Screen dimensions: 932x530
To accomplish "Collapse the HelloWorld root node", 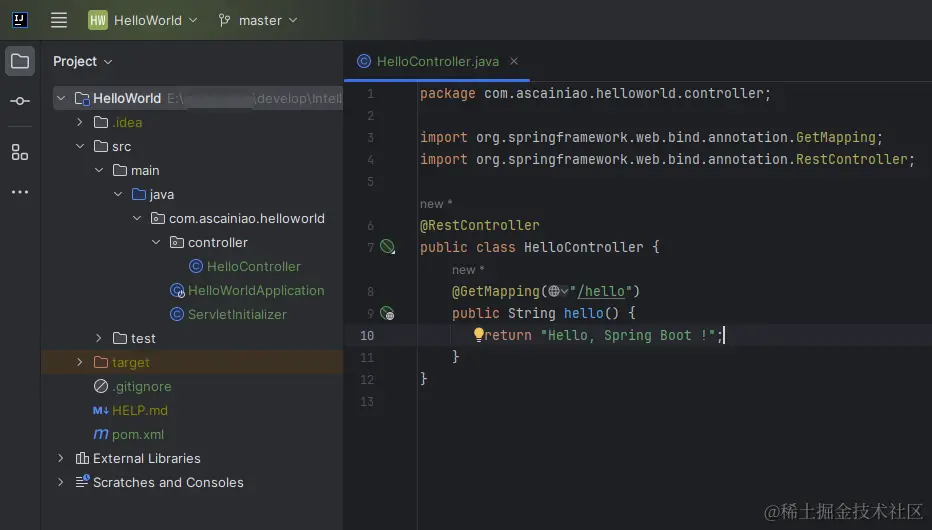I will click(61, 98).
